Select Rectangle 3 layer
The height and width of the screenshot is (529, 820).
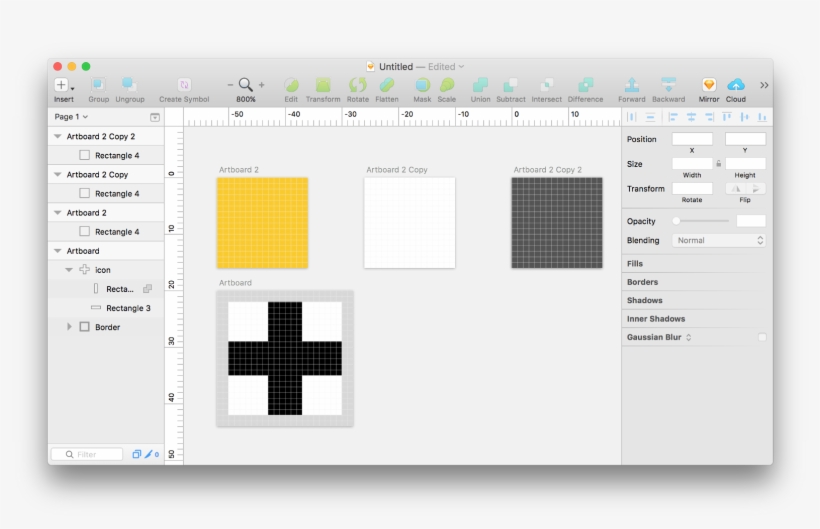coord(106,308)
